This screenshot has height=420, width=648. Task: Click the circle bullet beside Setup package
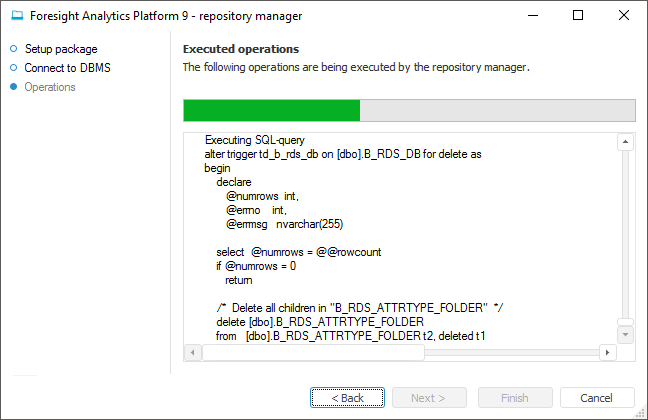[14, 48]
